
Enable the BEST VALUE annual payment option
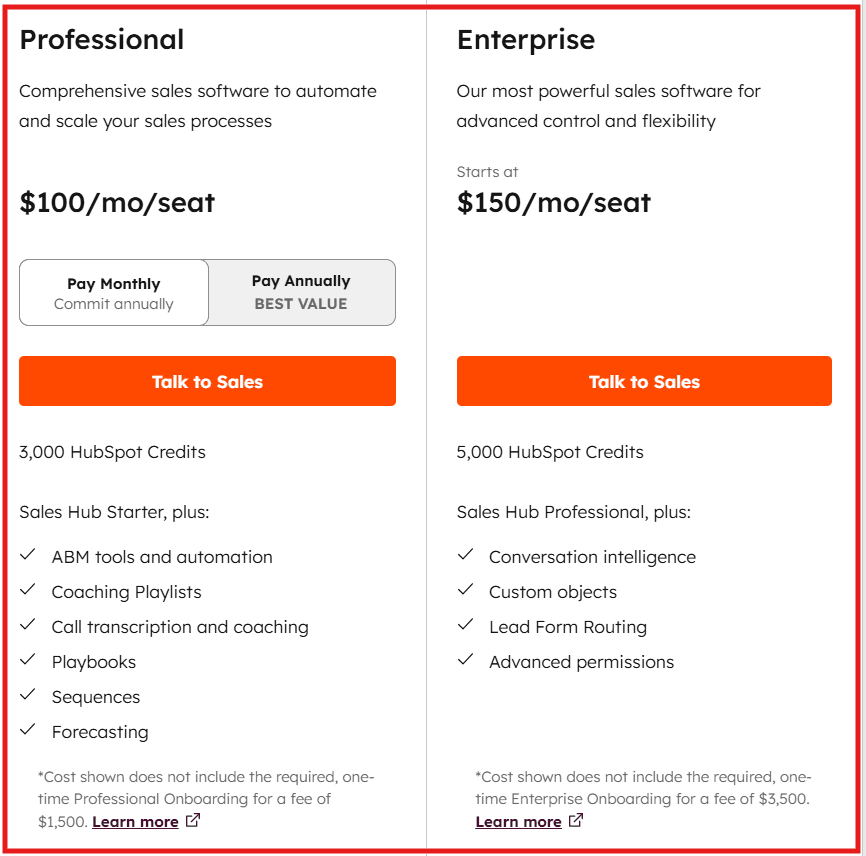pyautogui.click(x=301, y=291)
